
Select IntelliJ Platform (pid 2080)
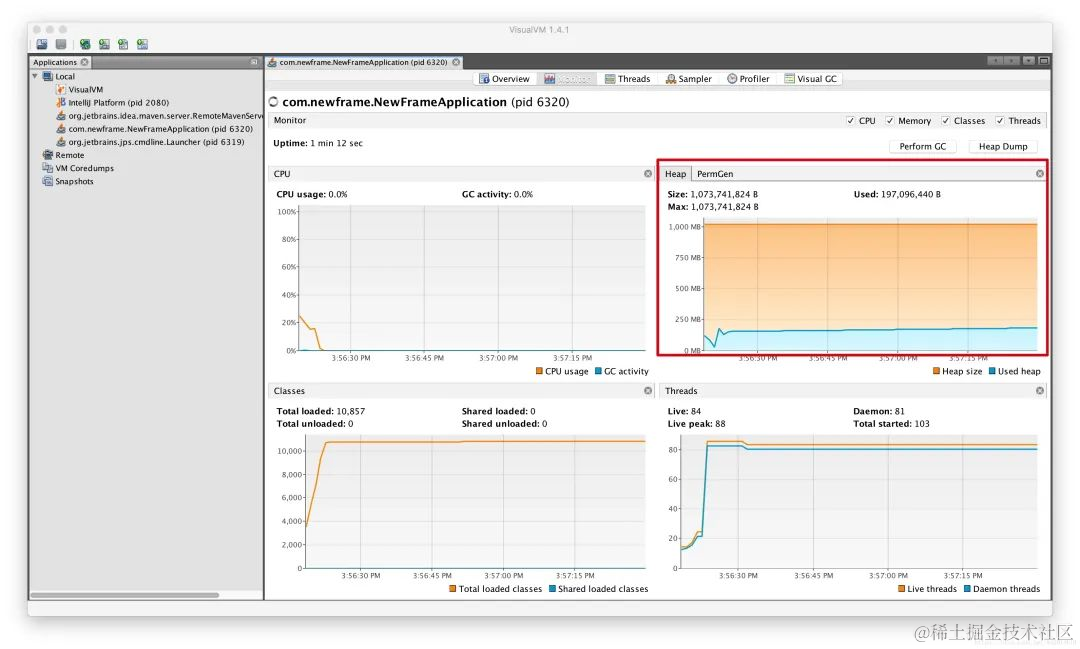pos(118,103)
